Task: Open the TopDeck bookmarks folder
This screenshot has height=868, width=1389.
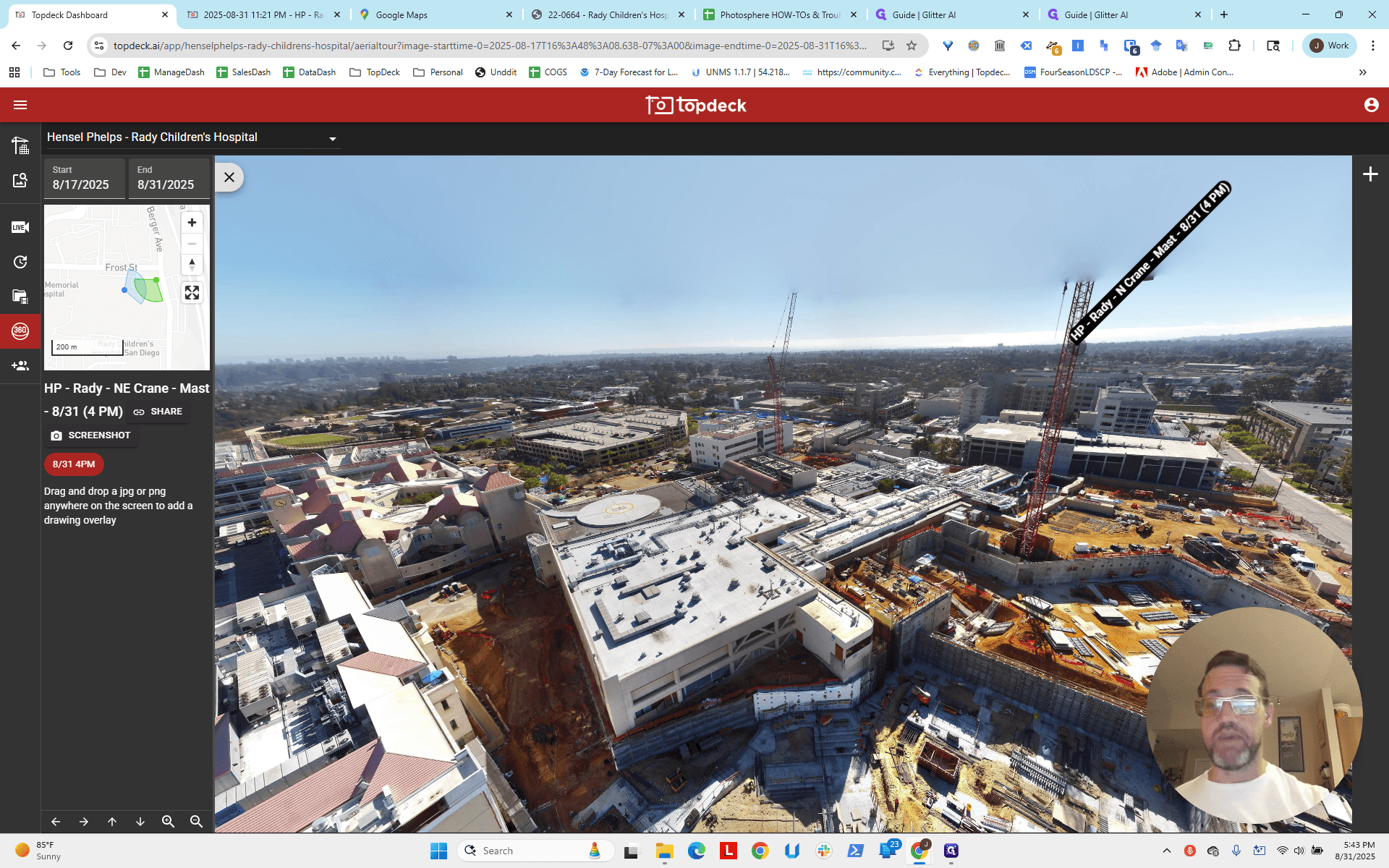Action: coord(375,72)
